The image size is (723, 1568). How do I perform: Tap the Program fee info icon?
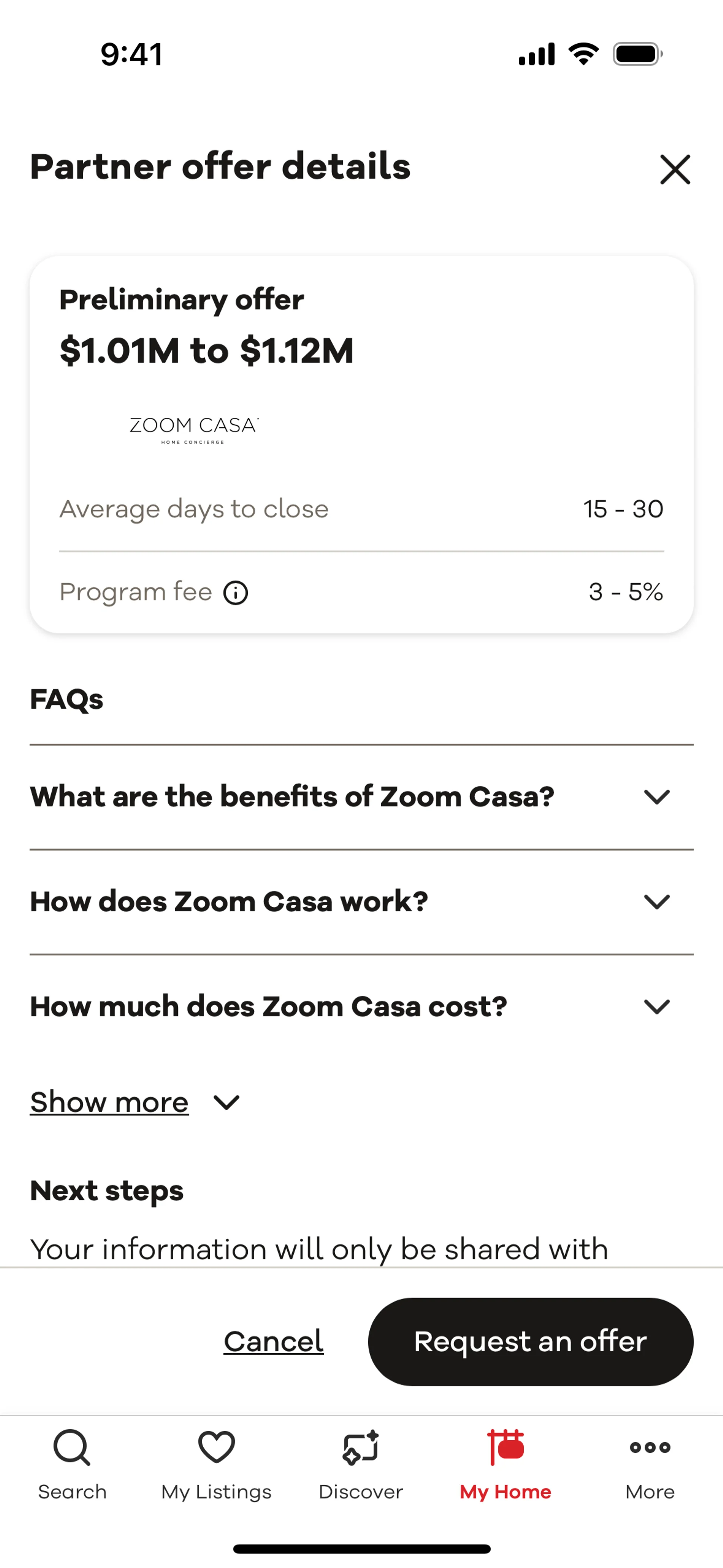[x=235, y=592]
